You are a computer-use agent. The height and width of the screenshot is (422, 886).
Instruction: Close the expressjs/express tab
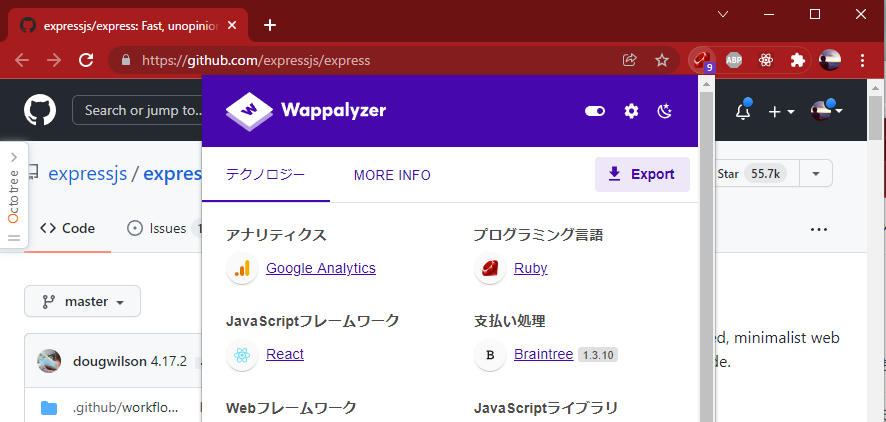click(232, 25)
